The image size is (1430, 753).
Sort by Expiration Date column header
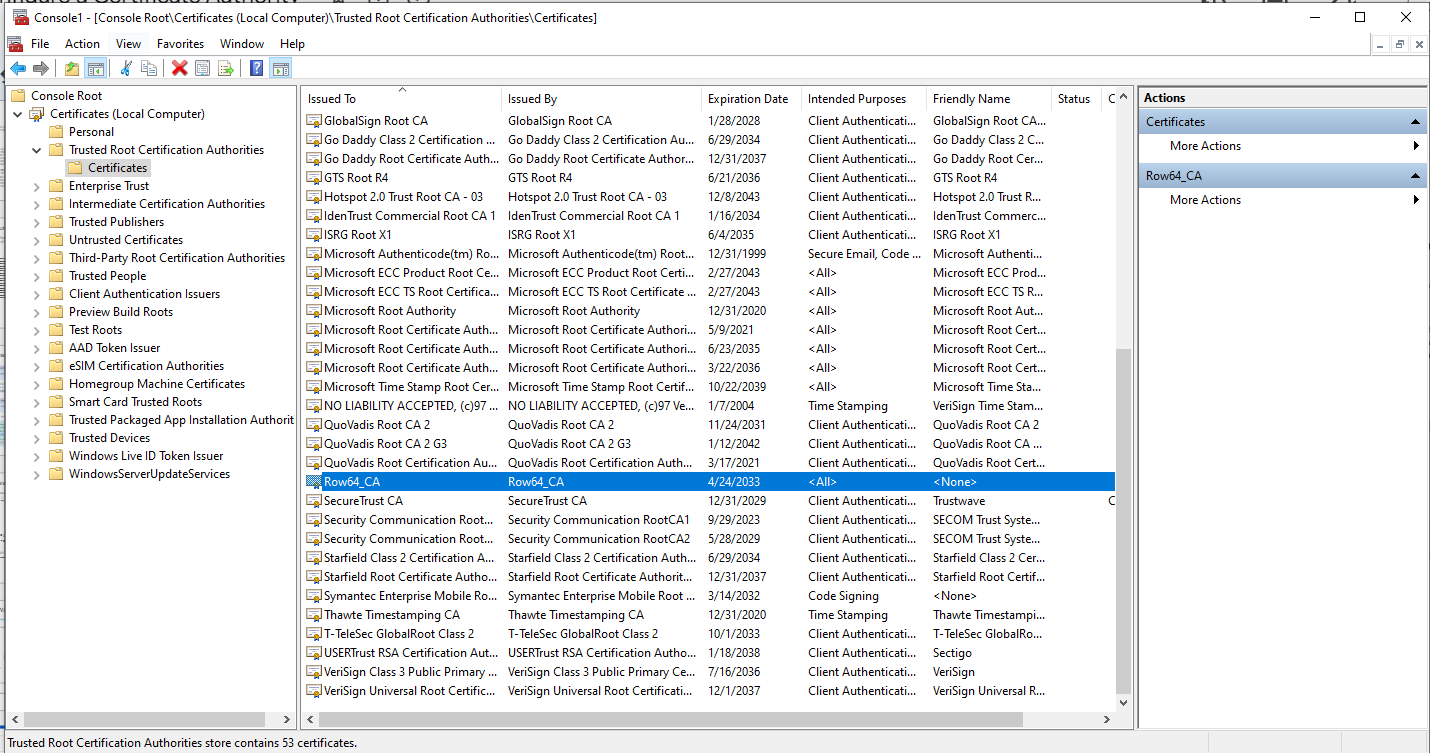748,99
